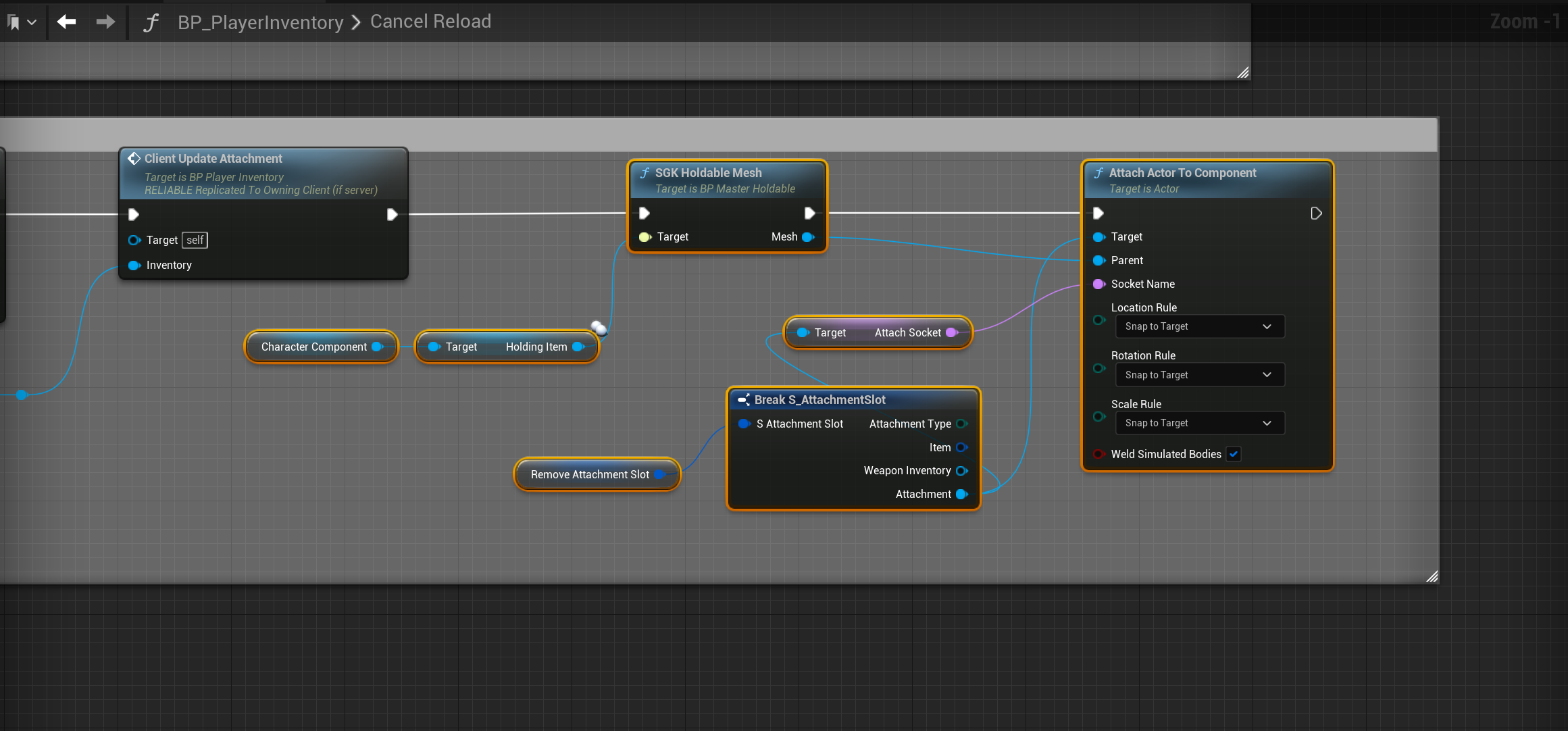1568x731 pixels.
Task: Open the Location Rule dropdown
Action: pyautogui.click(x=1199, y=326)
